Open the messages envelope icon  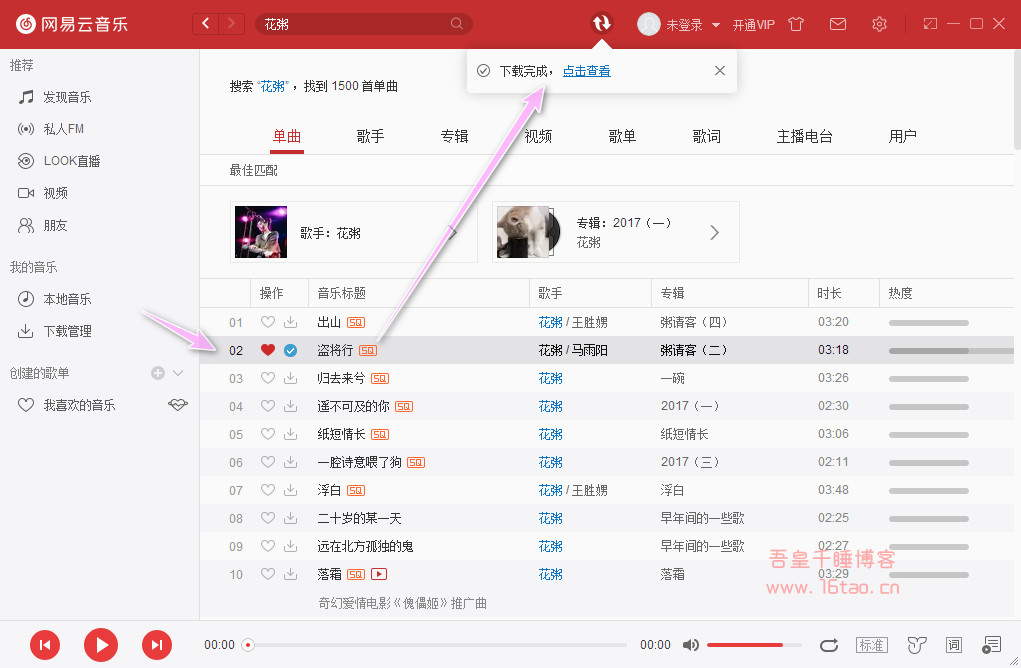point(838,24)
